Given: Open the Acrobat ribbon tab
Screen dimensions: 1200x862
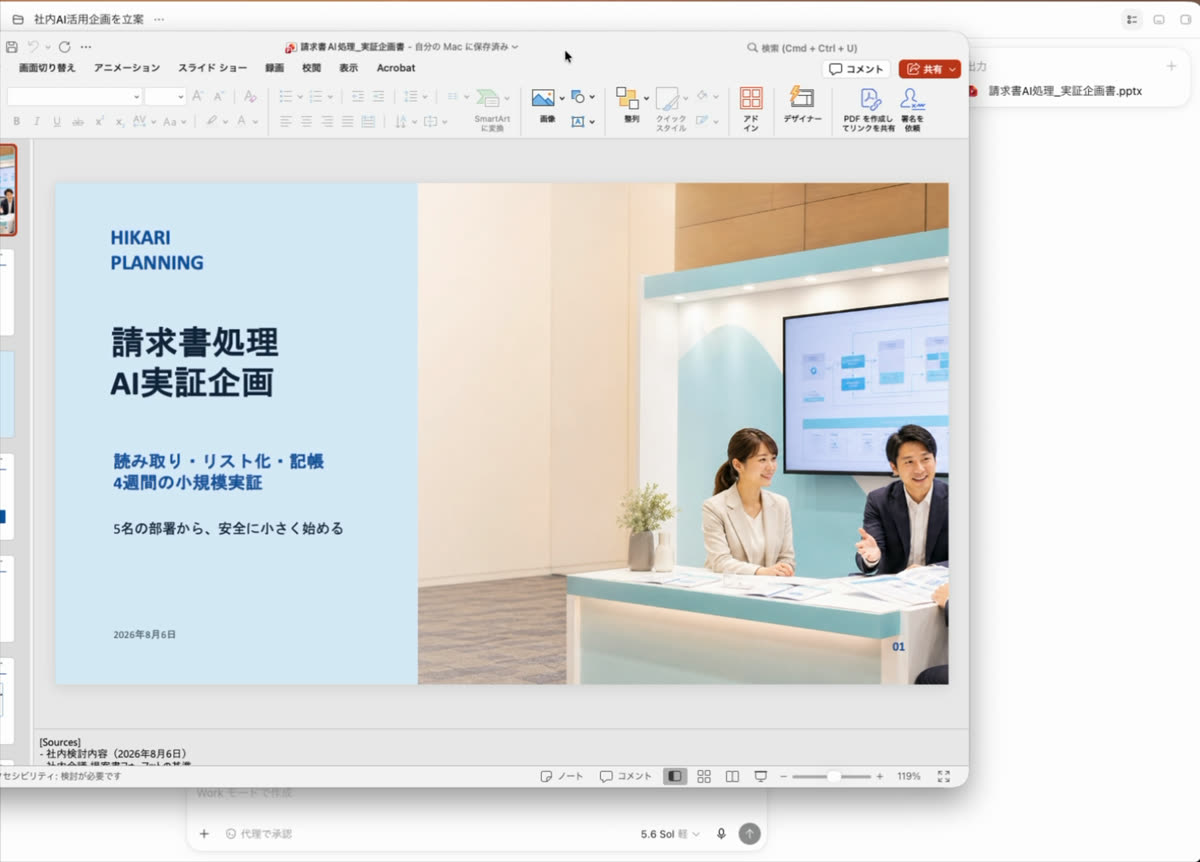Looking at the screenshot, I should pyautogui.click(x=396, y=68).
